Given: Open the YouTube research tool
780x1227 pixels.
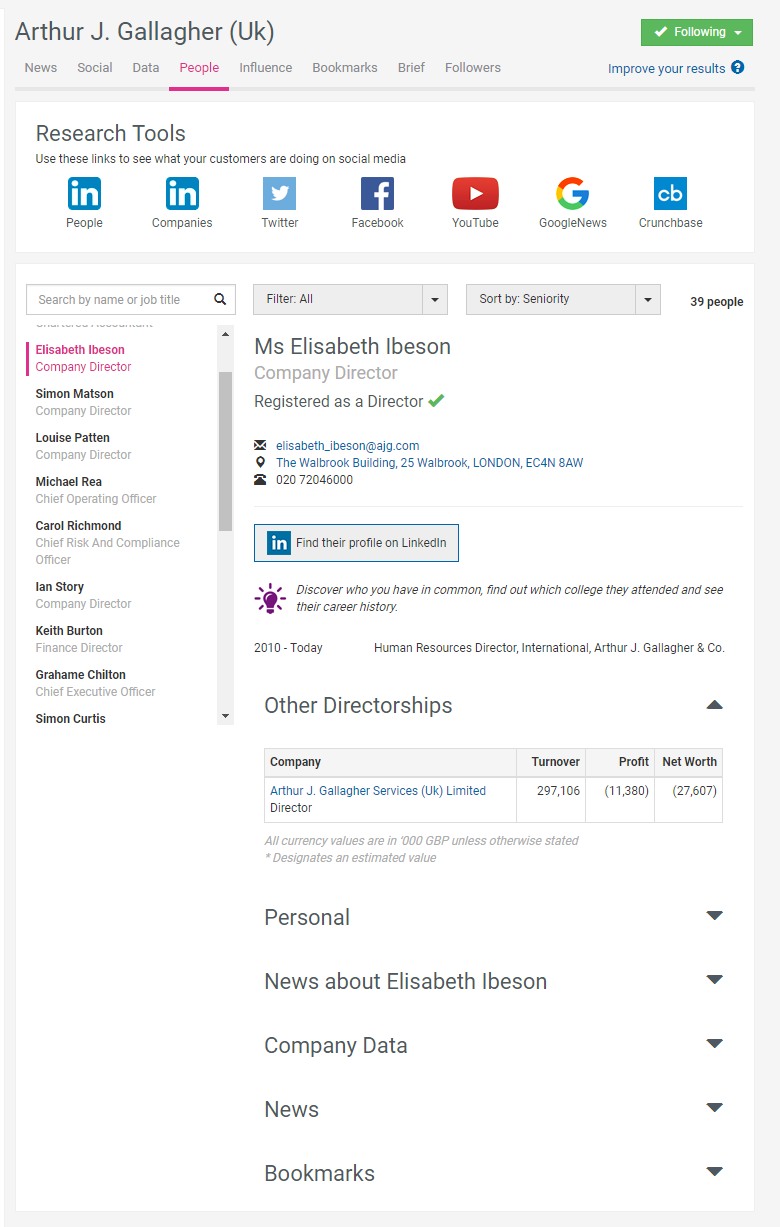Looking at the screenshot, I should (475, 203).
